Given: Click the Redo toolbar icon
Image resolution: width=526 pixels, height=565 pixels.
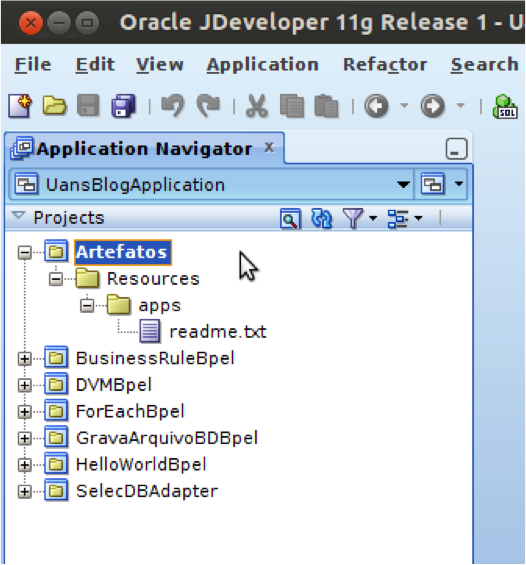Looking at the screenshot, I should point(208,106).
